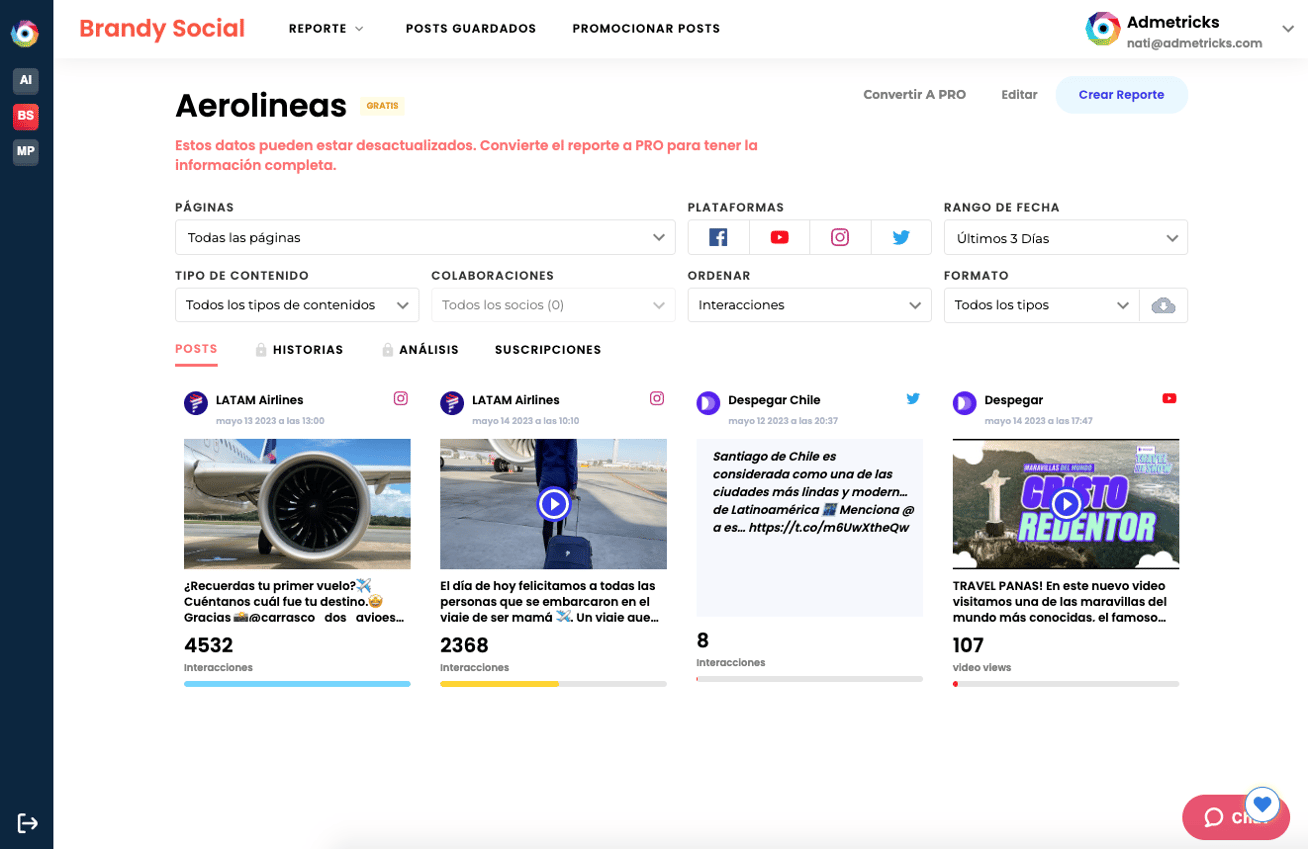Open the MP sidebar module

click(x=26, y=152)
